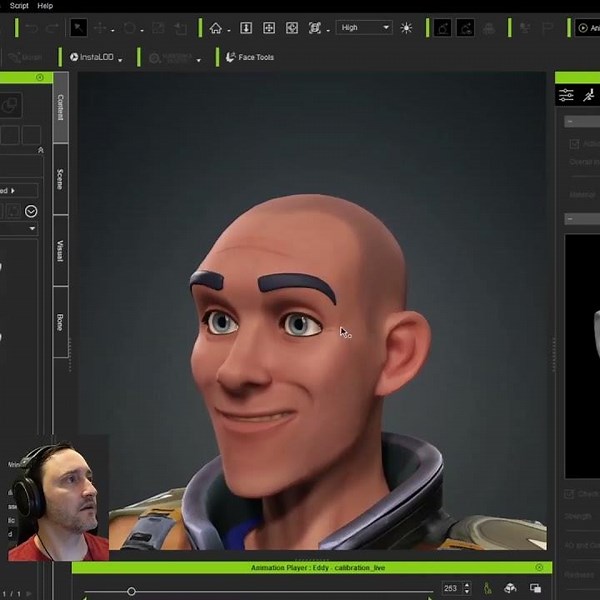
Task: Activate the Select arrow tool
Action: point(78,28)
